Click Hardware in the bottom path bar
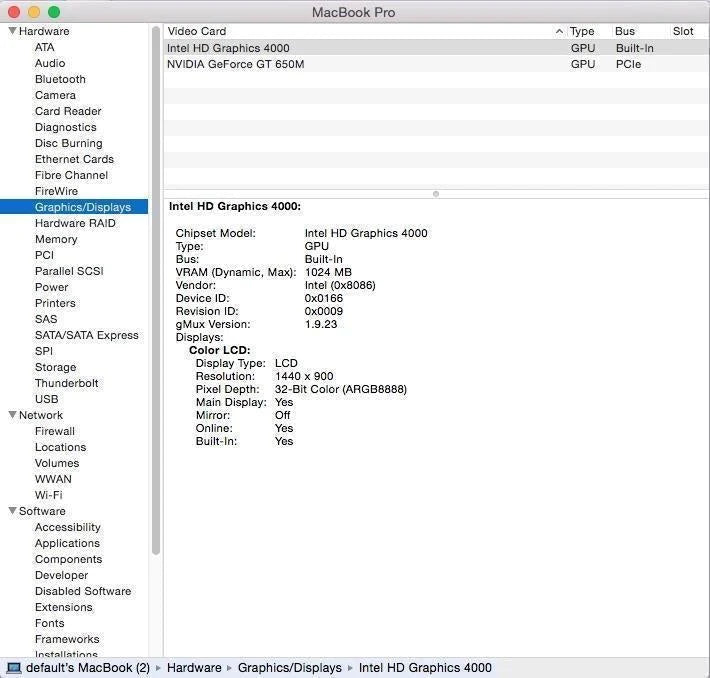 tap(194, 668)
